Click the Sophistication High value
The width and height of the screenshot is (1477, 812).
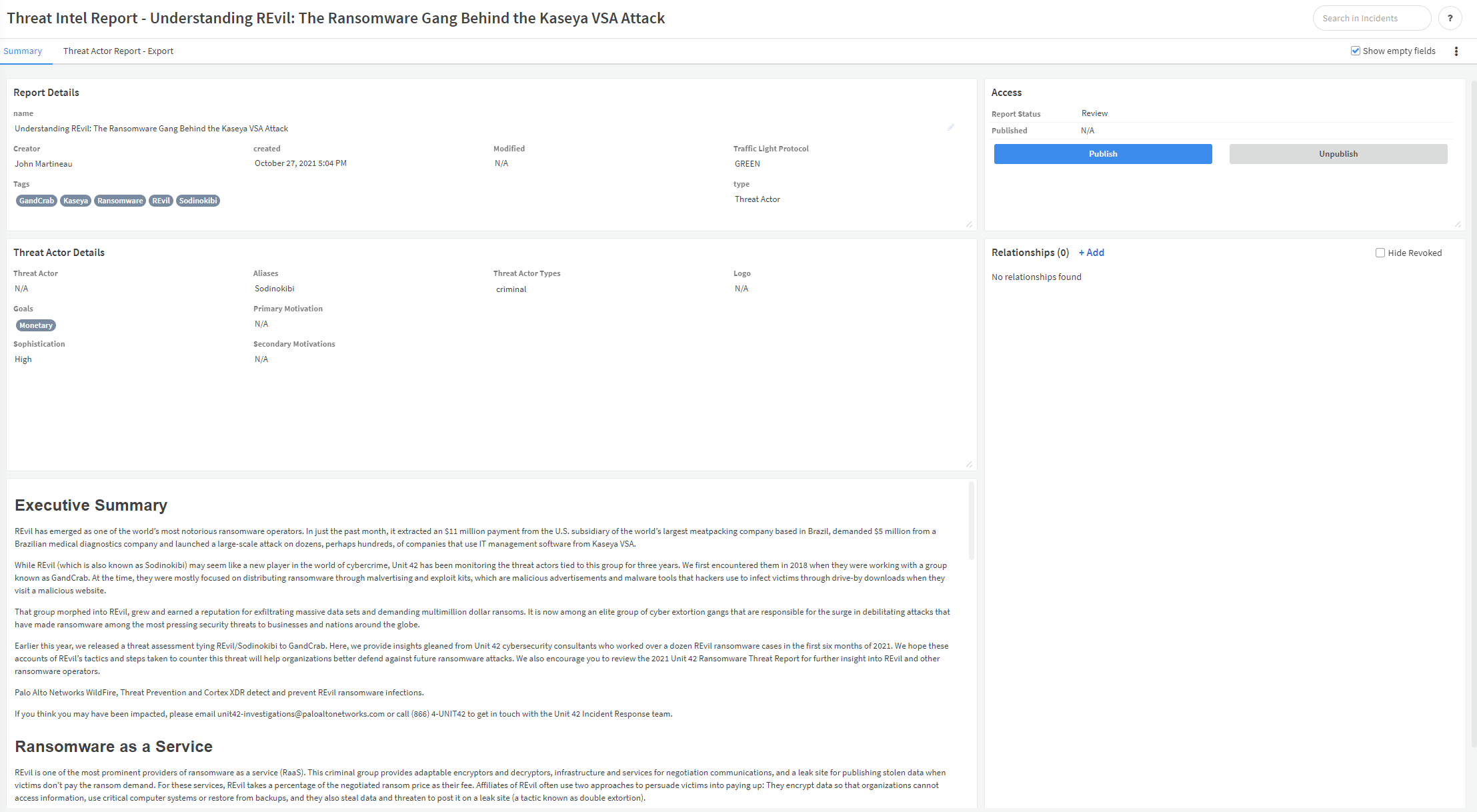[23, 359]
